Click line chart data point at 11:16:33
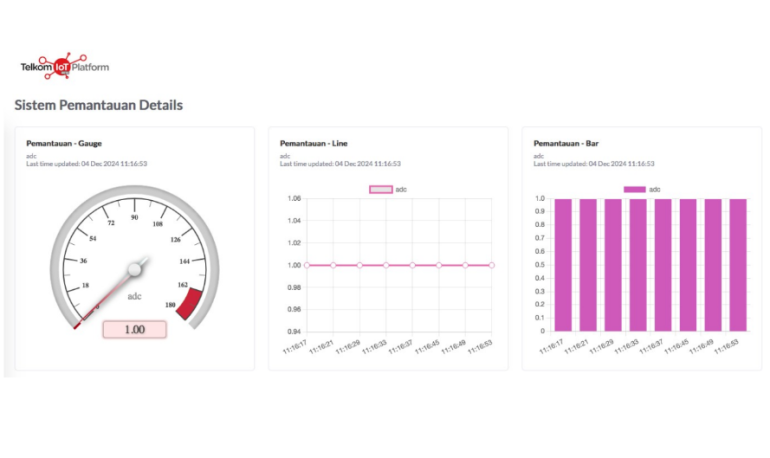Viewport: 770px width, 458px height. [386, 265]
